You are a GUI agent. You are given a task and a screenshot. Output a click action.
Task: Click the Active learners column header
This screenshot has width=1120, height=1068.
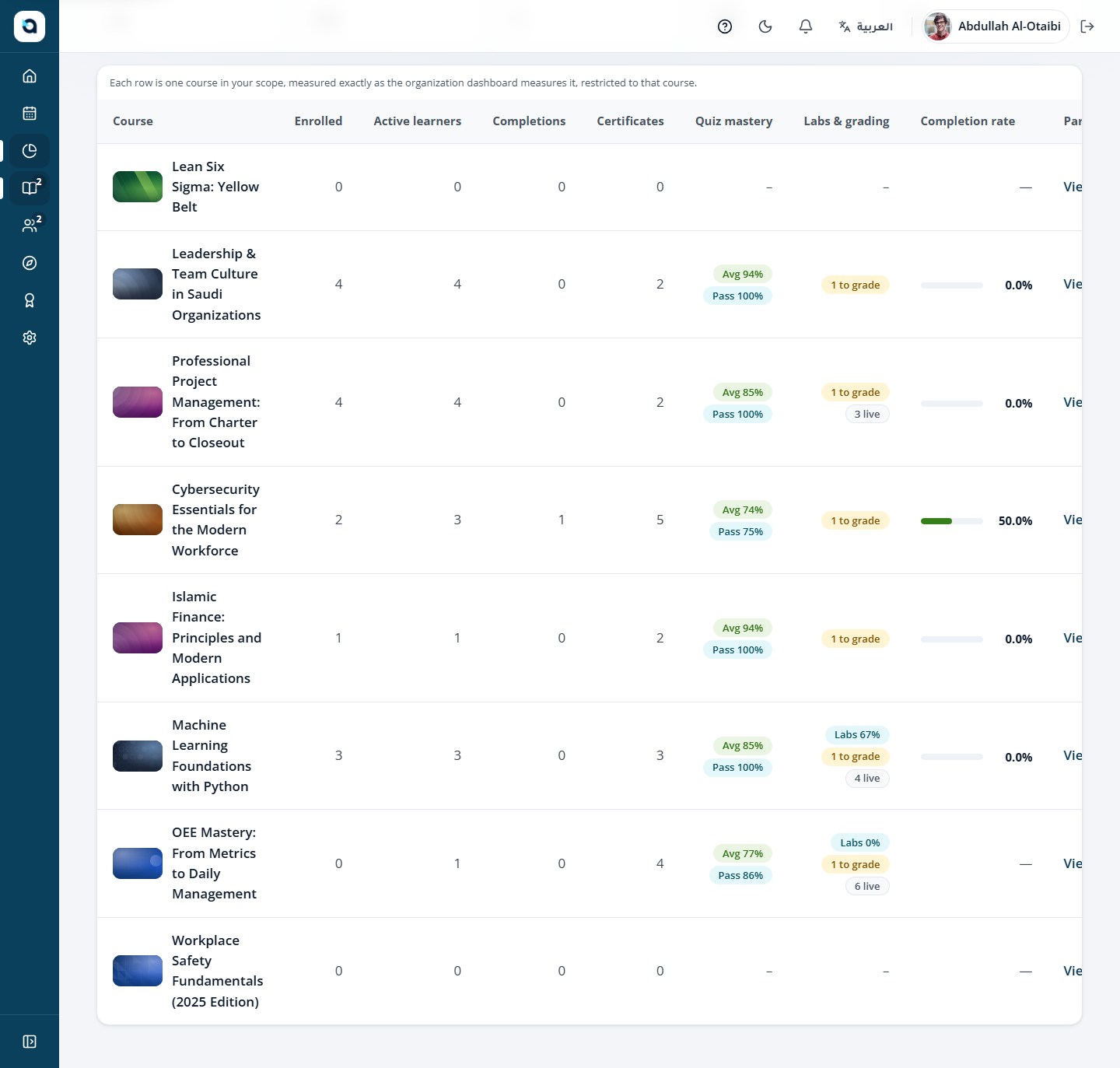click(x=417, y=121)
